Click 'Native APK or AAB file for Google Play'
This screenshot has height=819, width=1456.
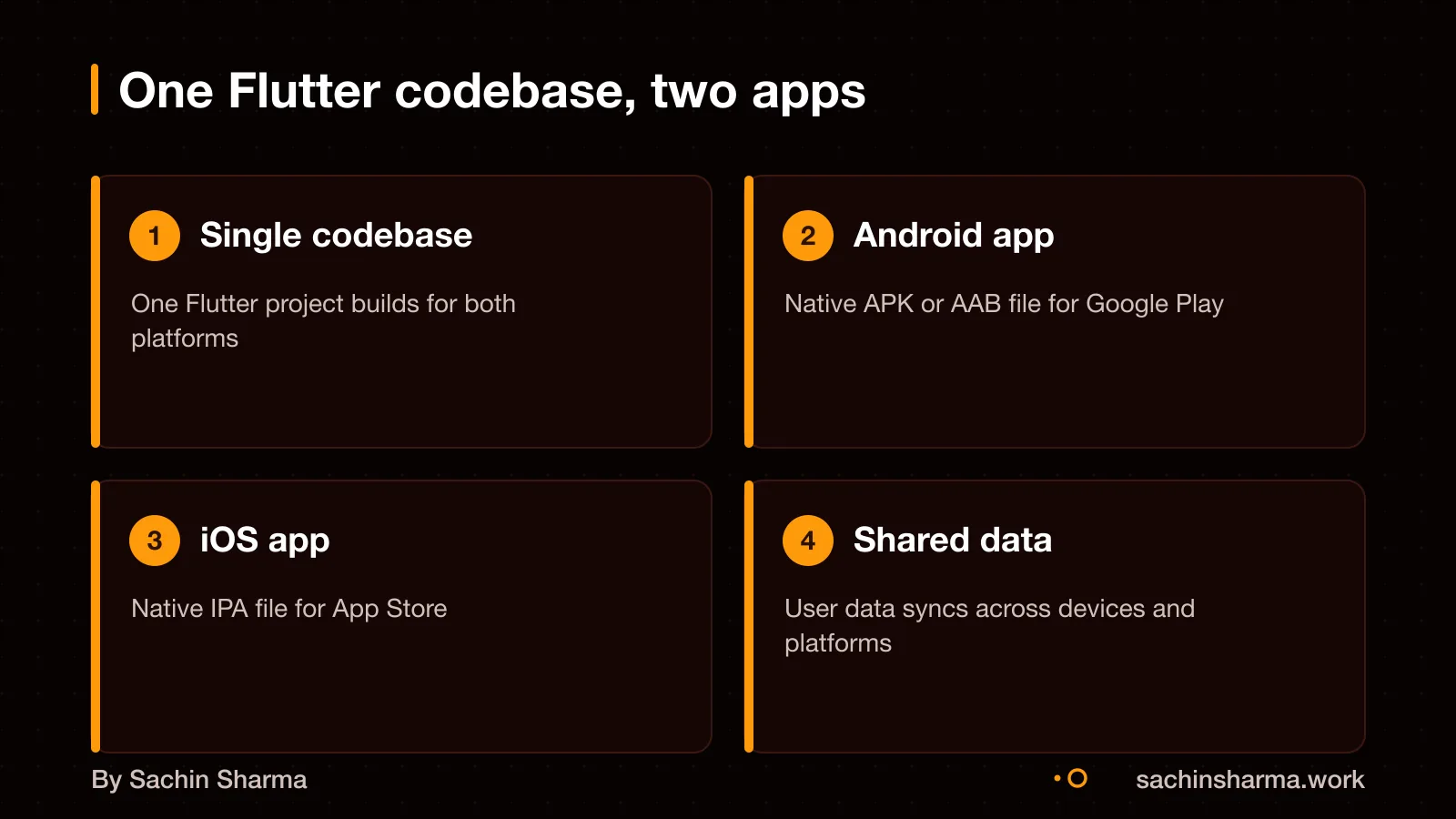pyautogui.click(x=1004, y=304)
